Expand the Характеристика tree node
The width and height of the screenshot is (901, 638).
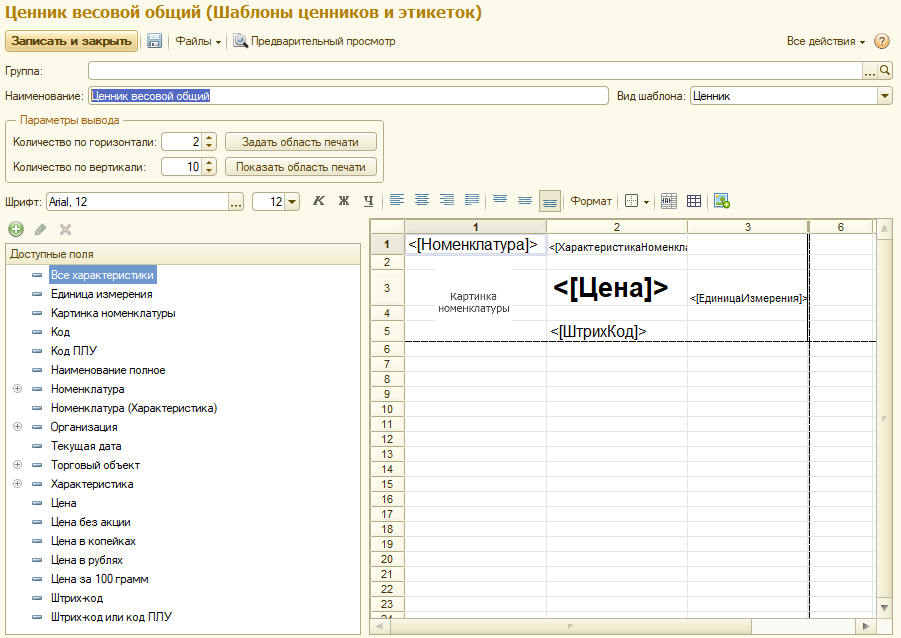tap(18, 483)
